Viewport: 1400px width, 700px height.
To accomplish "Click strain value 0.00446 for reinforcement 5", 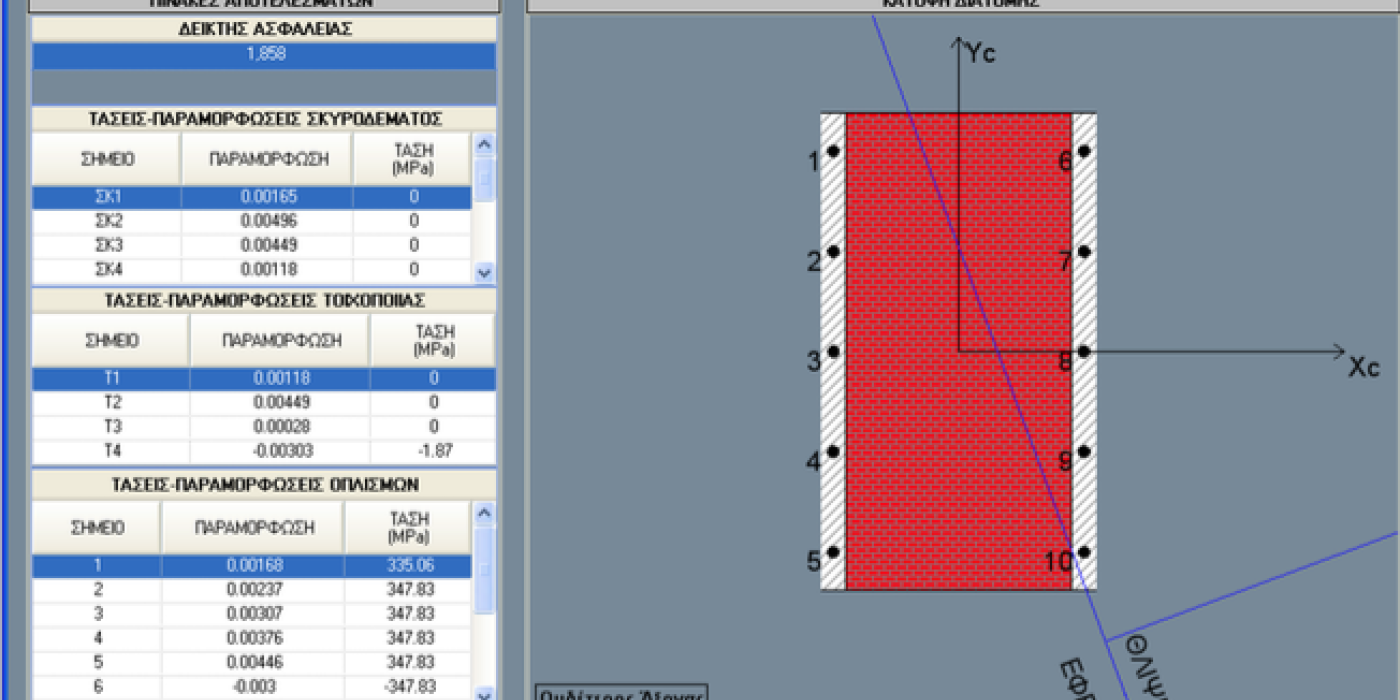I will (x=253, y=662).
